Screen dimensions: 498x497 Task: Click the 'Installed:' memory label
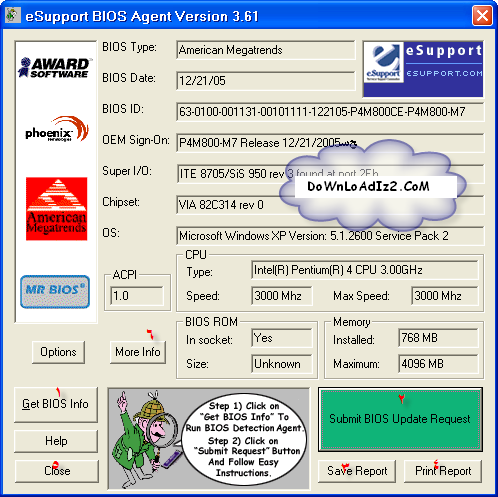[x=354, y=340]
